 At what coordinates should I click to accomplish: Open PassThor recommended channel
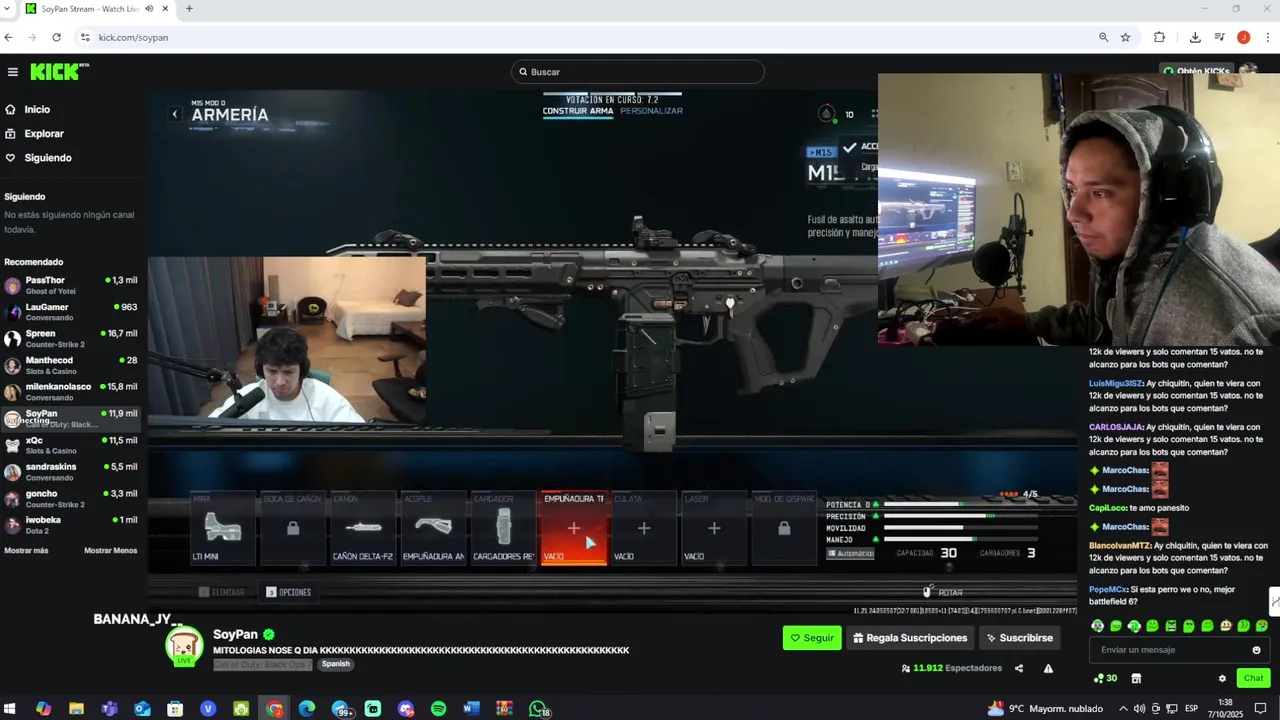pyautogui.click(x=70, y=286)
